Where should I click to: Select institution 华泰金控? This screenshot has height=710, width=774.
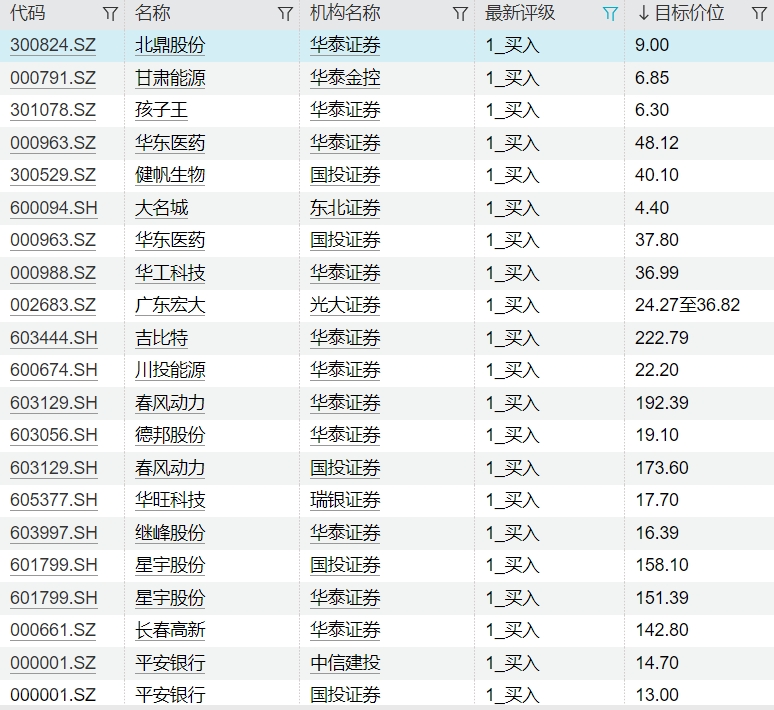point(345,78)
